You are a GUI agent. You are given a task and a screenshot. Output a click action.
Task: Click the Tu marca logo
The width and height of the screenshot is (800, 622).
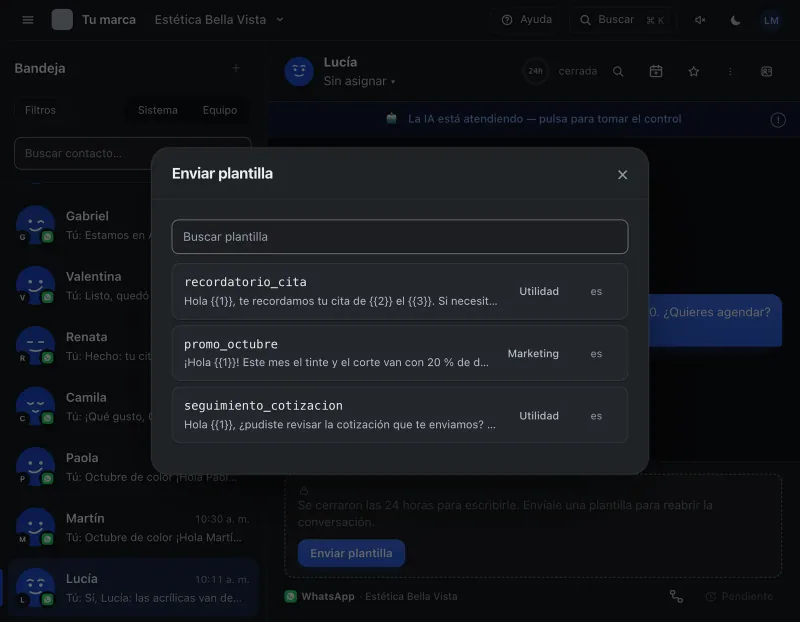[x=62, y=20]
